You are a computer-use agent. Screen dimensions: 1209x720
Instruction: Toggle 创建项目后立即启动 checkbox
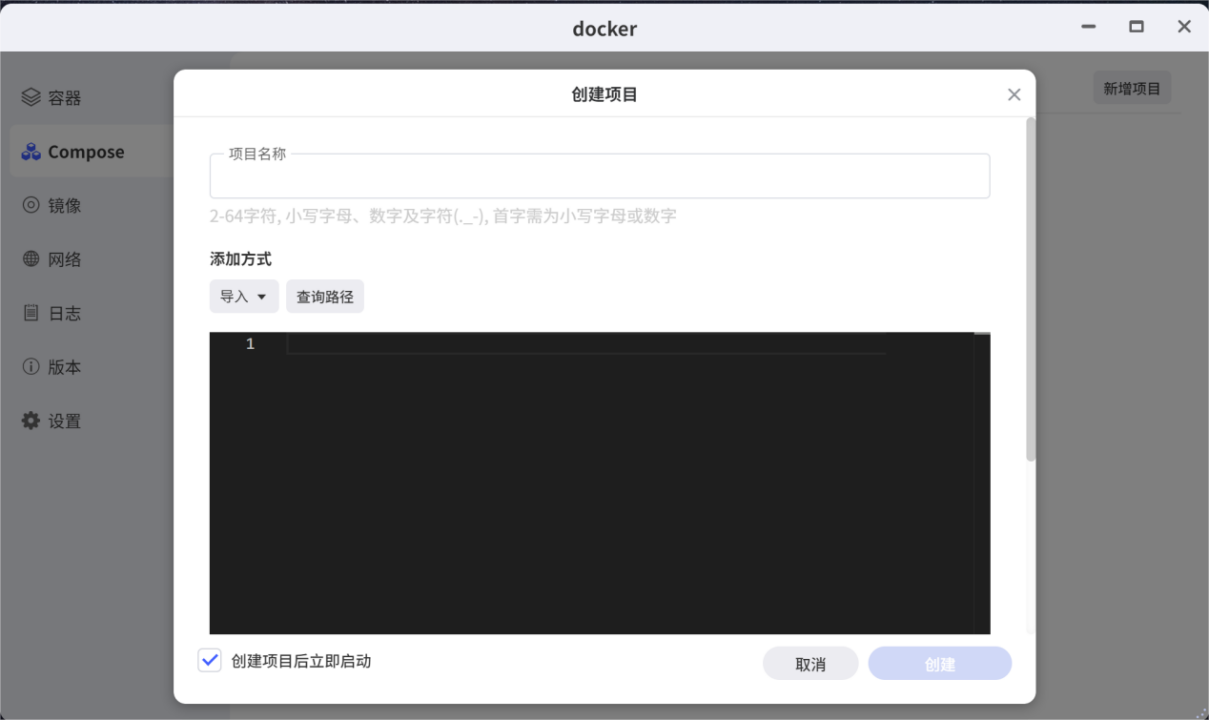(209, 661)
